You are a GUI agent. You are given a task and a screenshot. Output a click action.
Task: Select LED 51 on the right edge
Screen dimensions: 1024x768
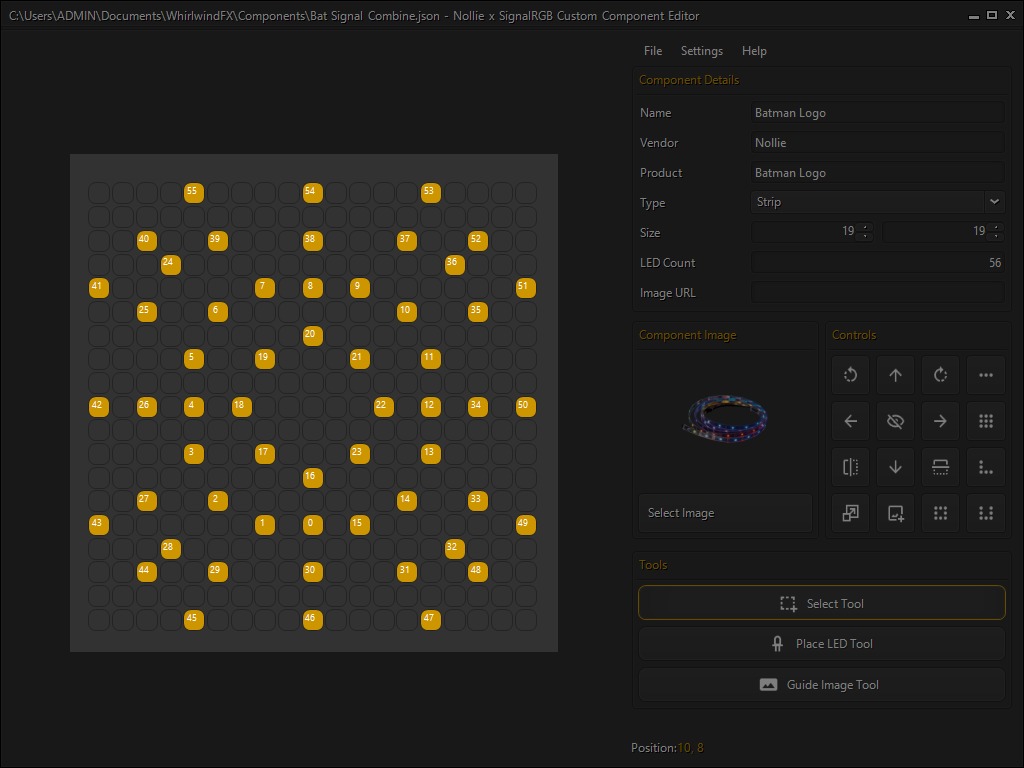point(525,287)
